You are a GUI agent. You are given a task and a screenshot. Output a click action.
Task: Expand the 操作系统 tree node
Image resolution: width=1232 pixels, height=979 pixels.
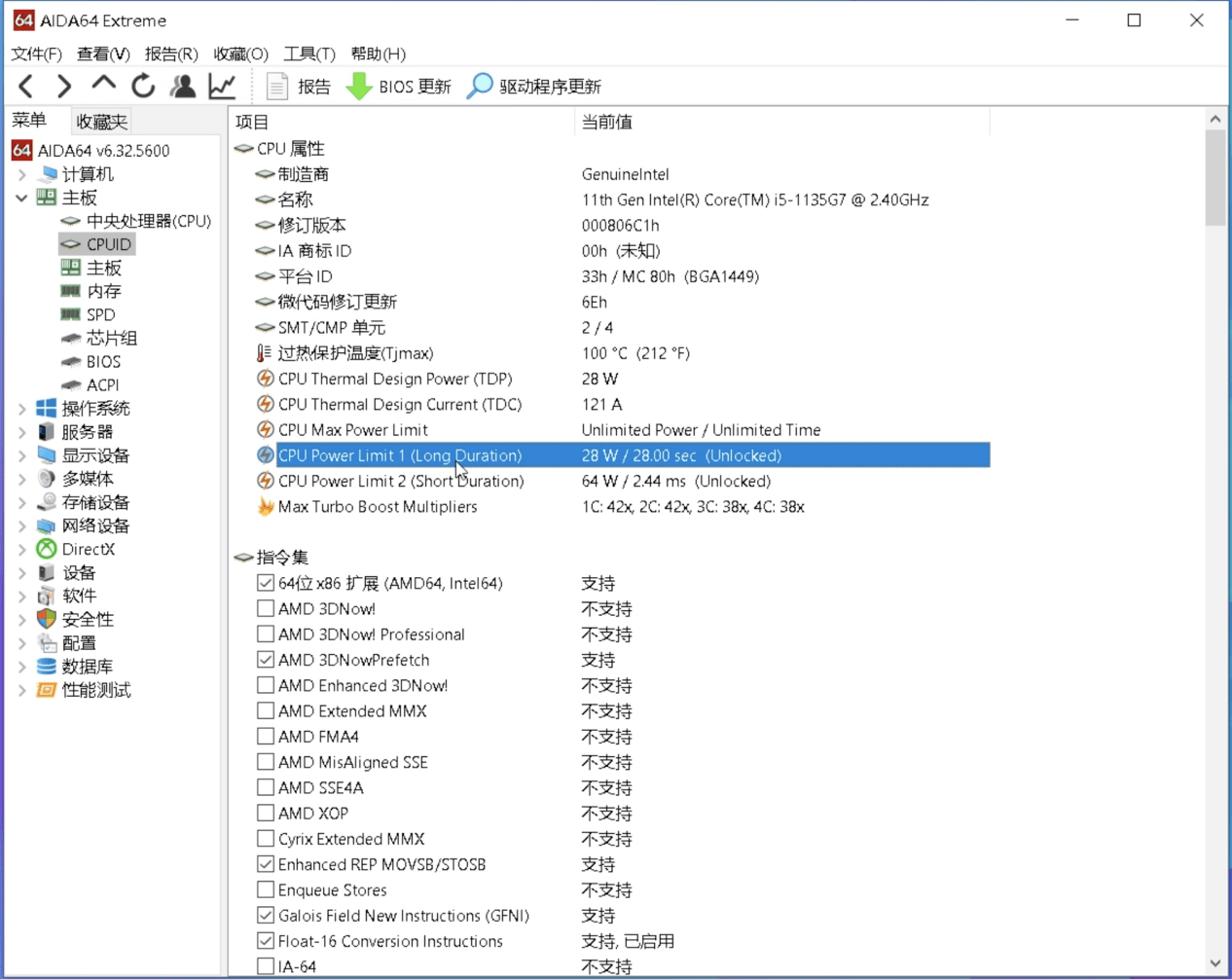[22, 409]
